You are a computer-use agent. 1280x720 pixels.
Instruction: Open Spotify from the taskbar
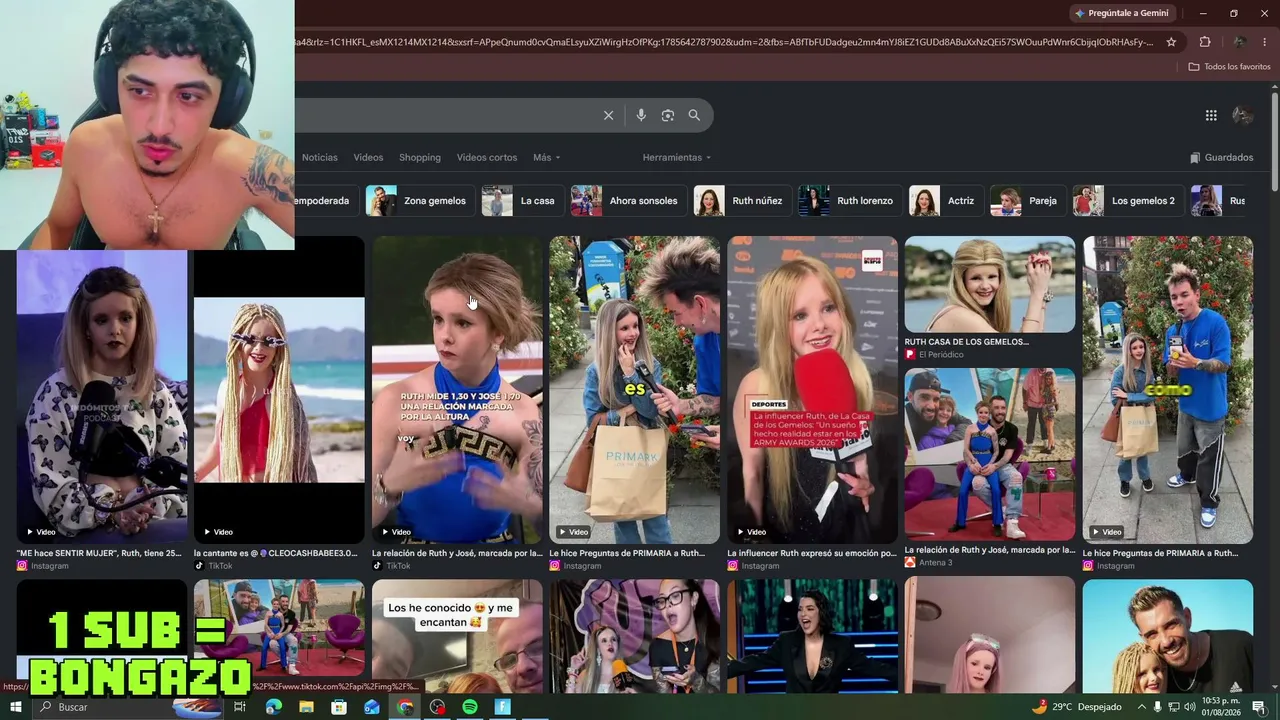(470, 707)
